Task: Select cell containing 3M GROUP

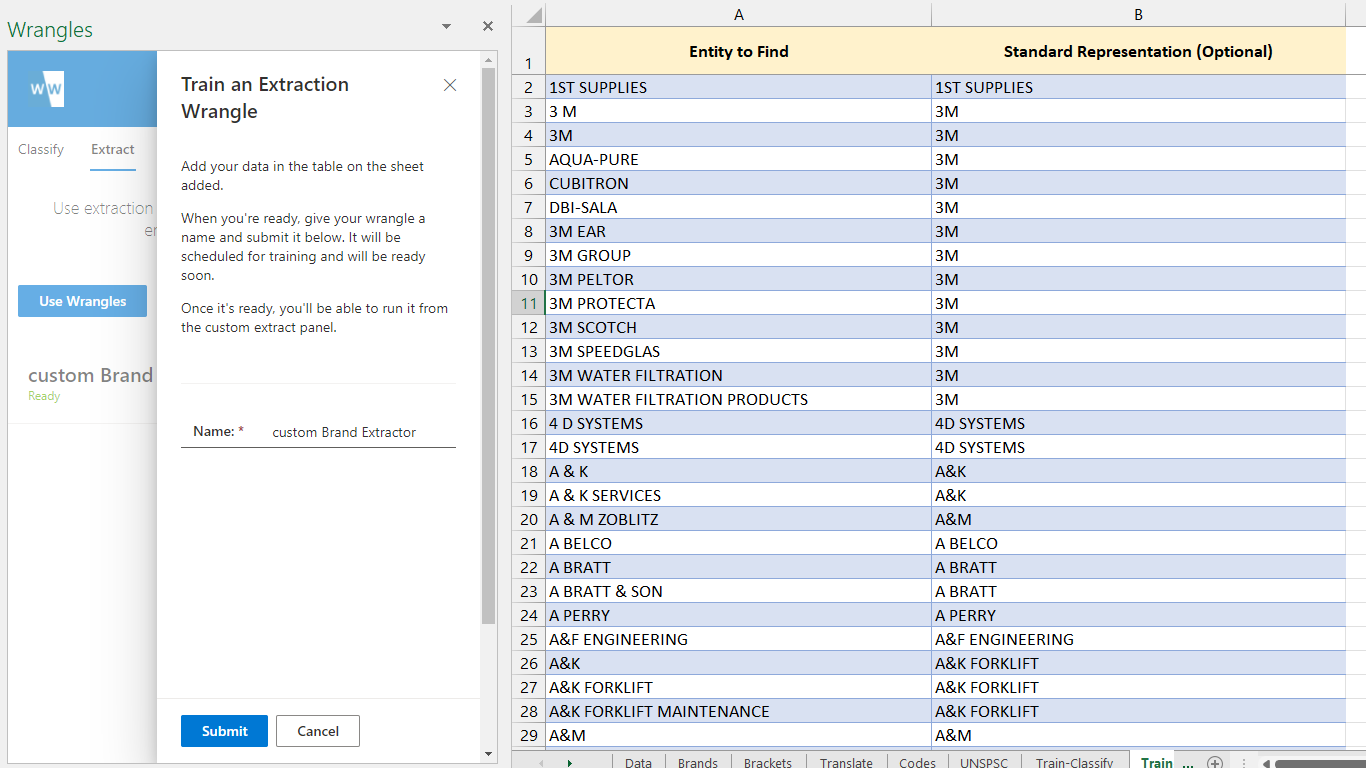Action: tap(738, 255)
